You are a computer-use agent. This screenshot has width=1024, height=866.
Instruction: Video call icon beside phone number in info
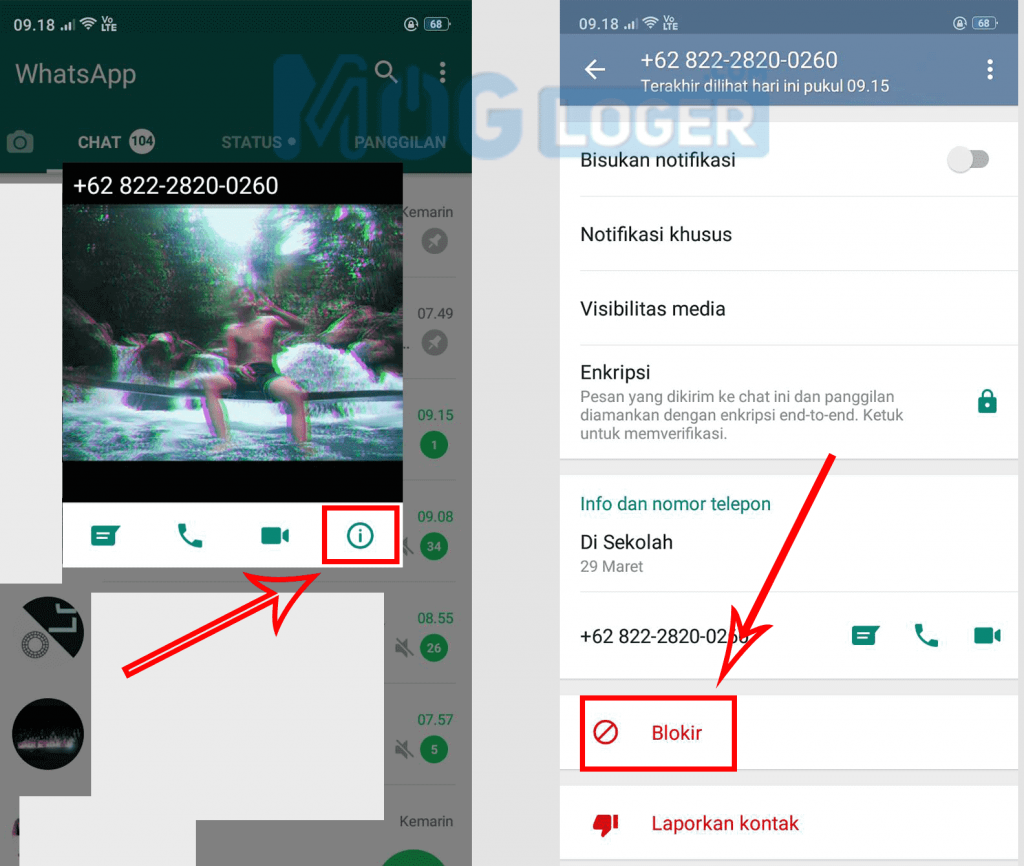[x=987, y=635]
